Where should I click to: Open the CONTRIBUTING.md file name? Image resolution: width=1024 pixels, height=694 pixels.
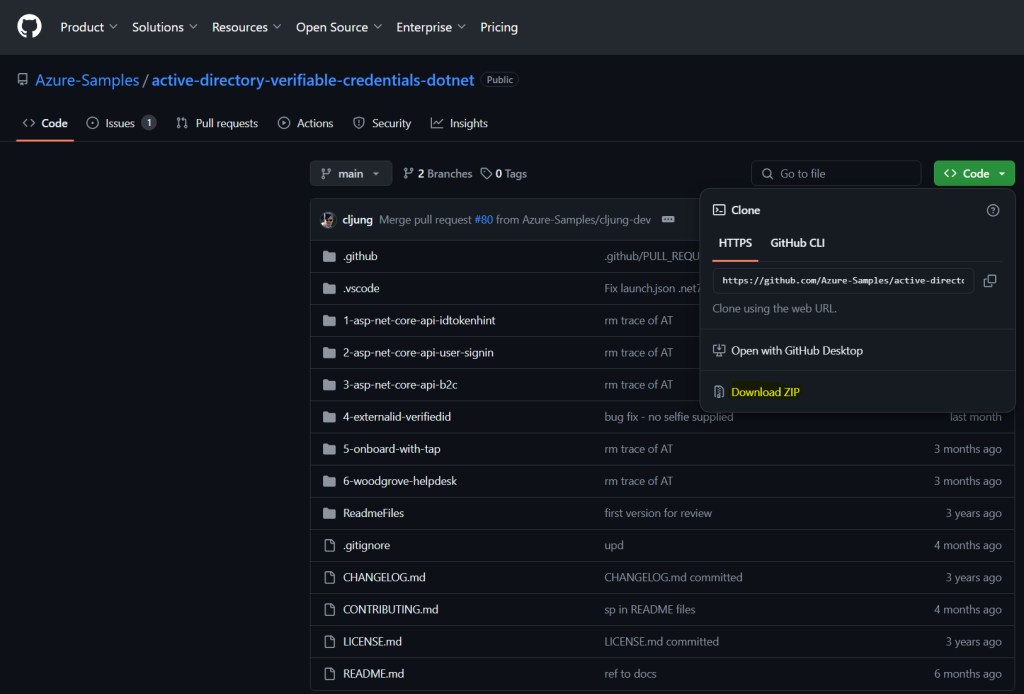point(391,609)
